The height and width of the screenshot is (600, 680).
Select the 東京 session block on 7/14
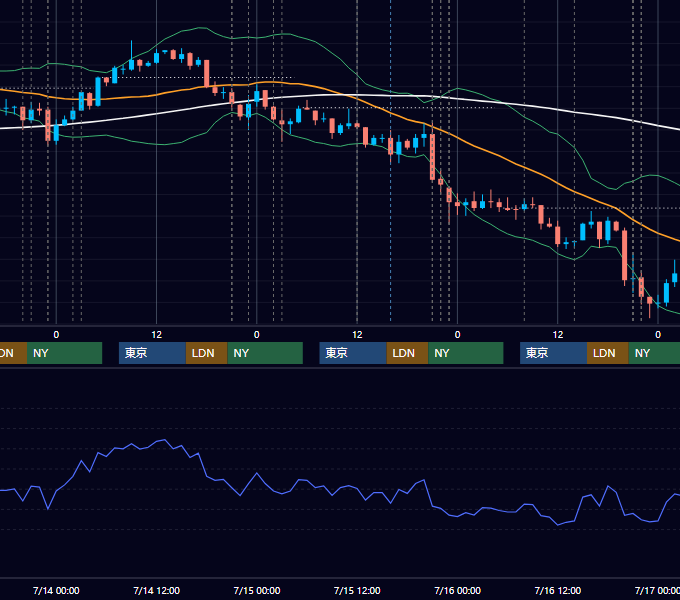coord(152,353)
